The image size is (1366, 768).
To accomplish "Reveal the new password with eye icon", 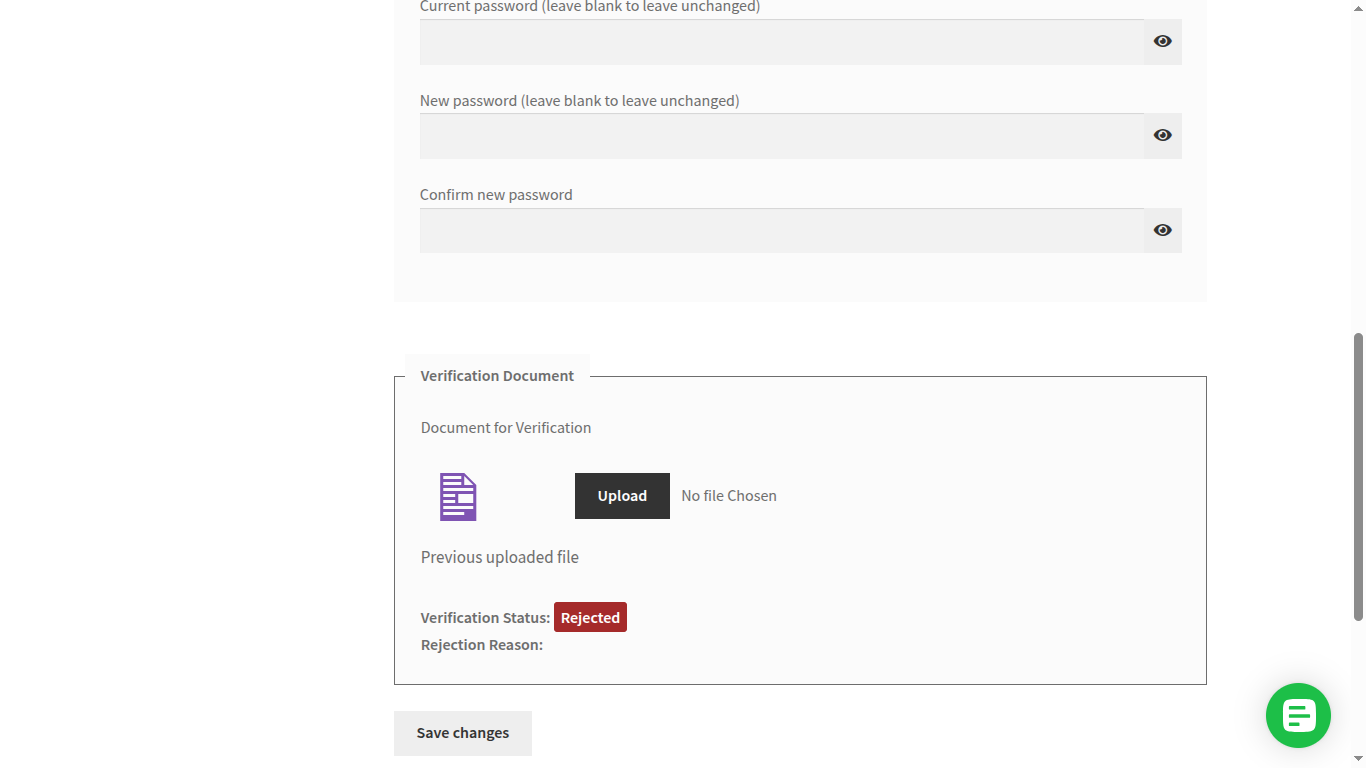I will coord(1162,135).
